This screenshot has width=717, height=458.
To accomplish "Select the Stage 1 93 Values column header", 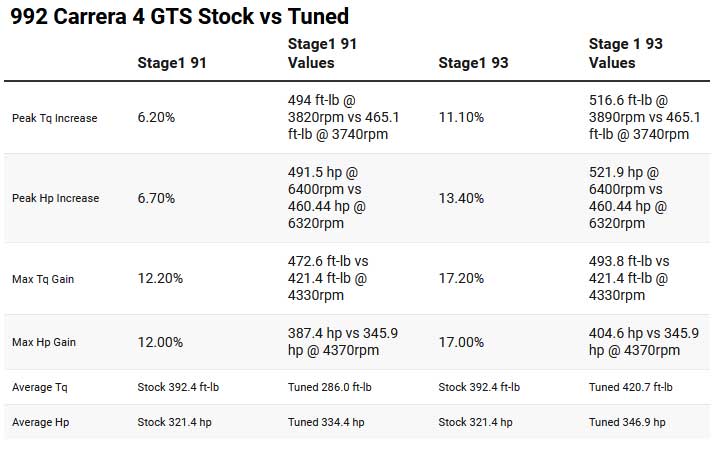I will pos(626,53).
